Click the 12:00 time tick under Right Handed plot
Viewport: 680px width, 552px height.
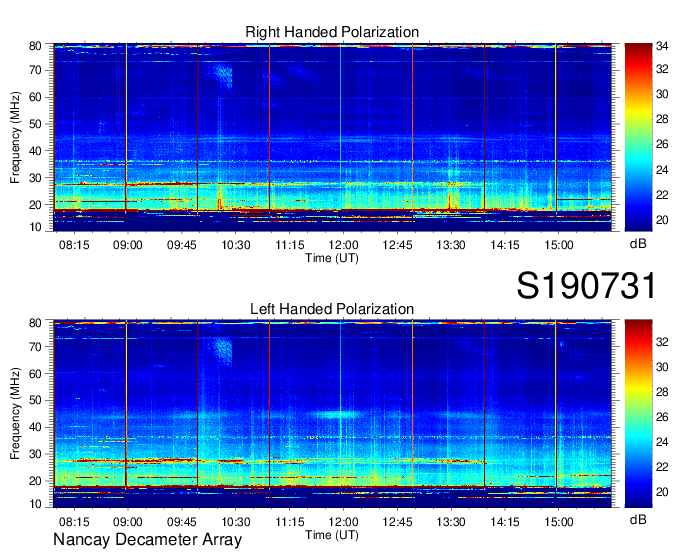point(343,245)
